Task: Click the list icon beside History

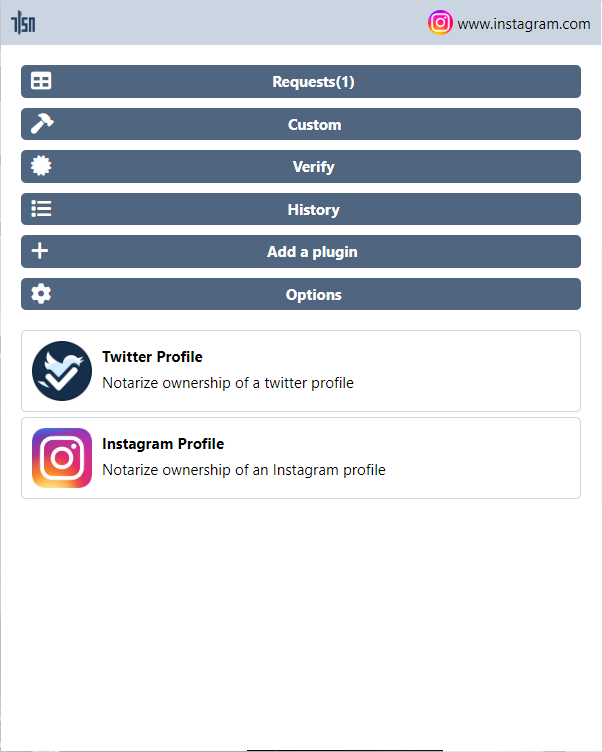Action: coord(41,209)
